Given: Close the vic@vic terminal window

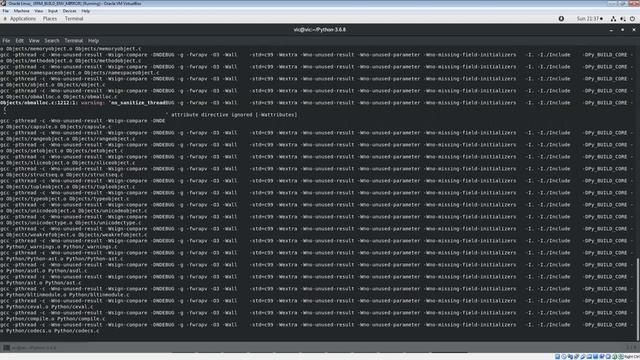Looking at the screenshot, I should click(634, 30).
